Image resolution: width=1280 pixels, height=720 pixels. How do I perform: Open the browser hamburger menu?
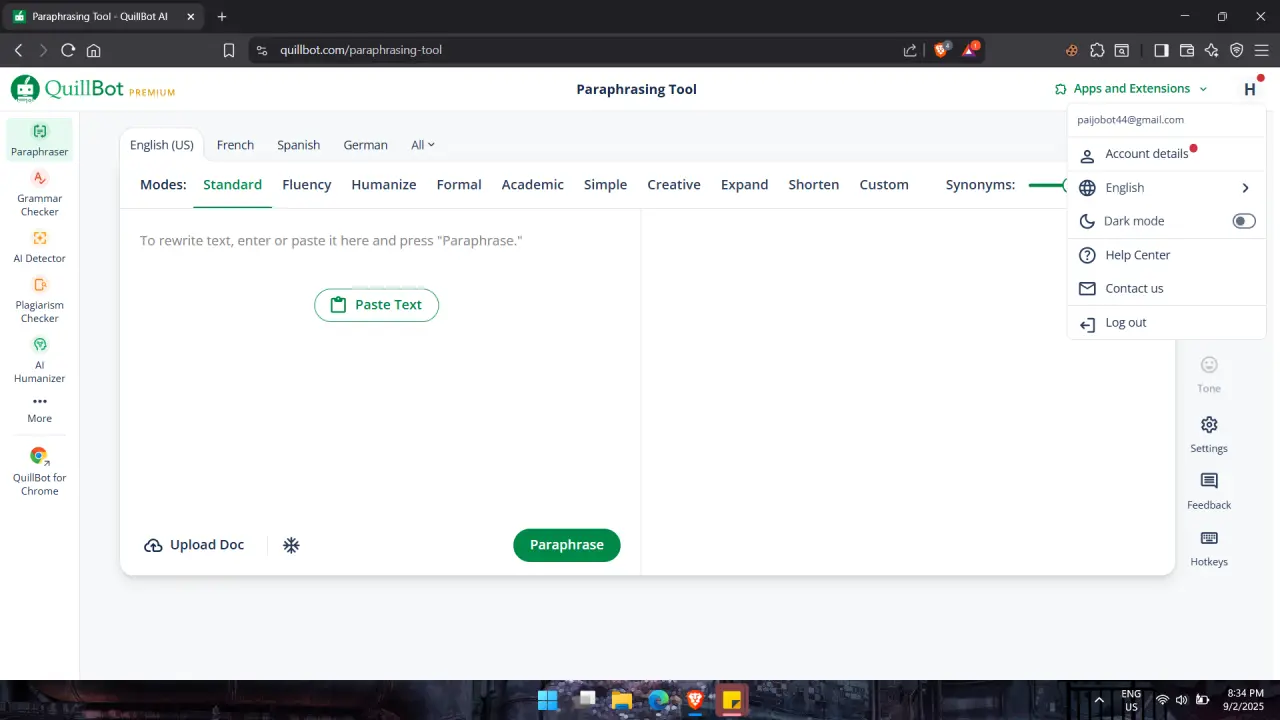[1262, 50]
